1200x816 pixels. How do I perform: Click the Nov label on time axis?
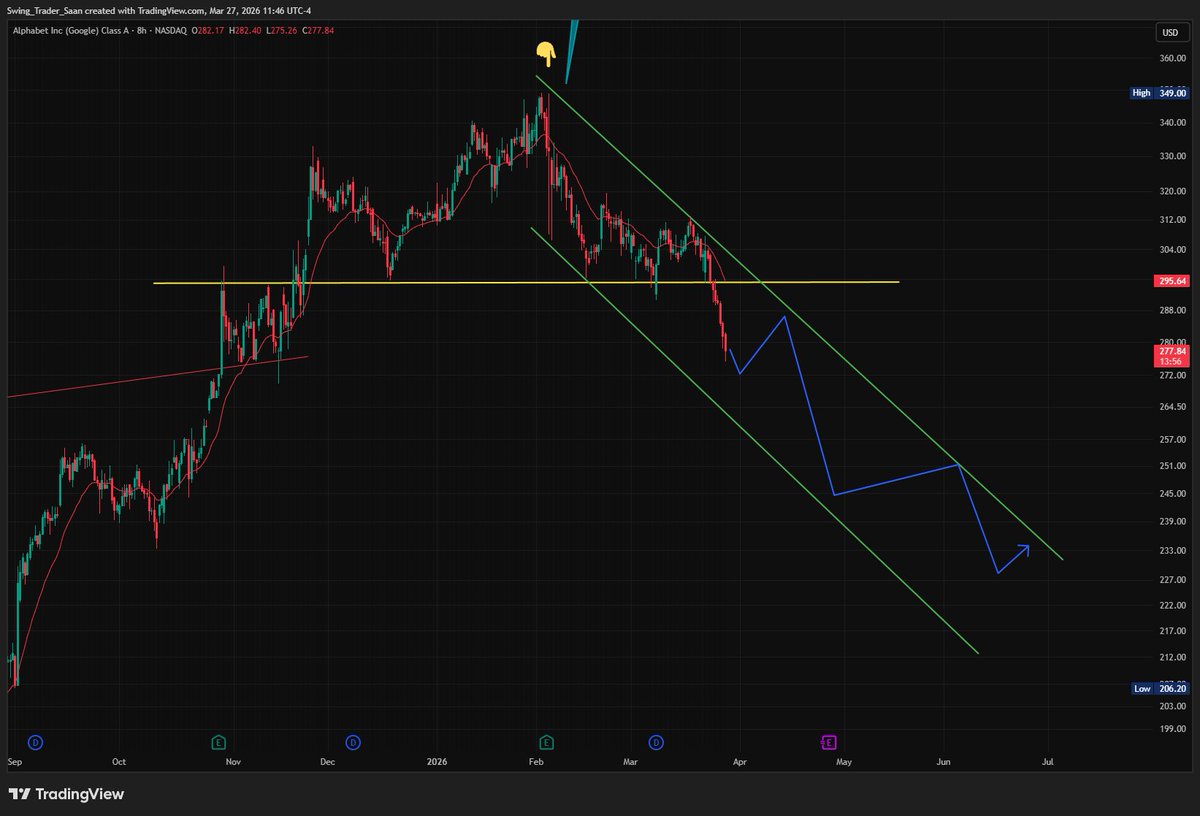233,762
